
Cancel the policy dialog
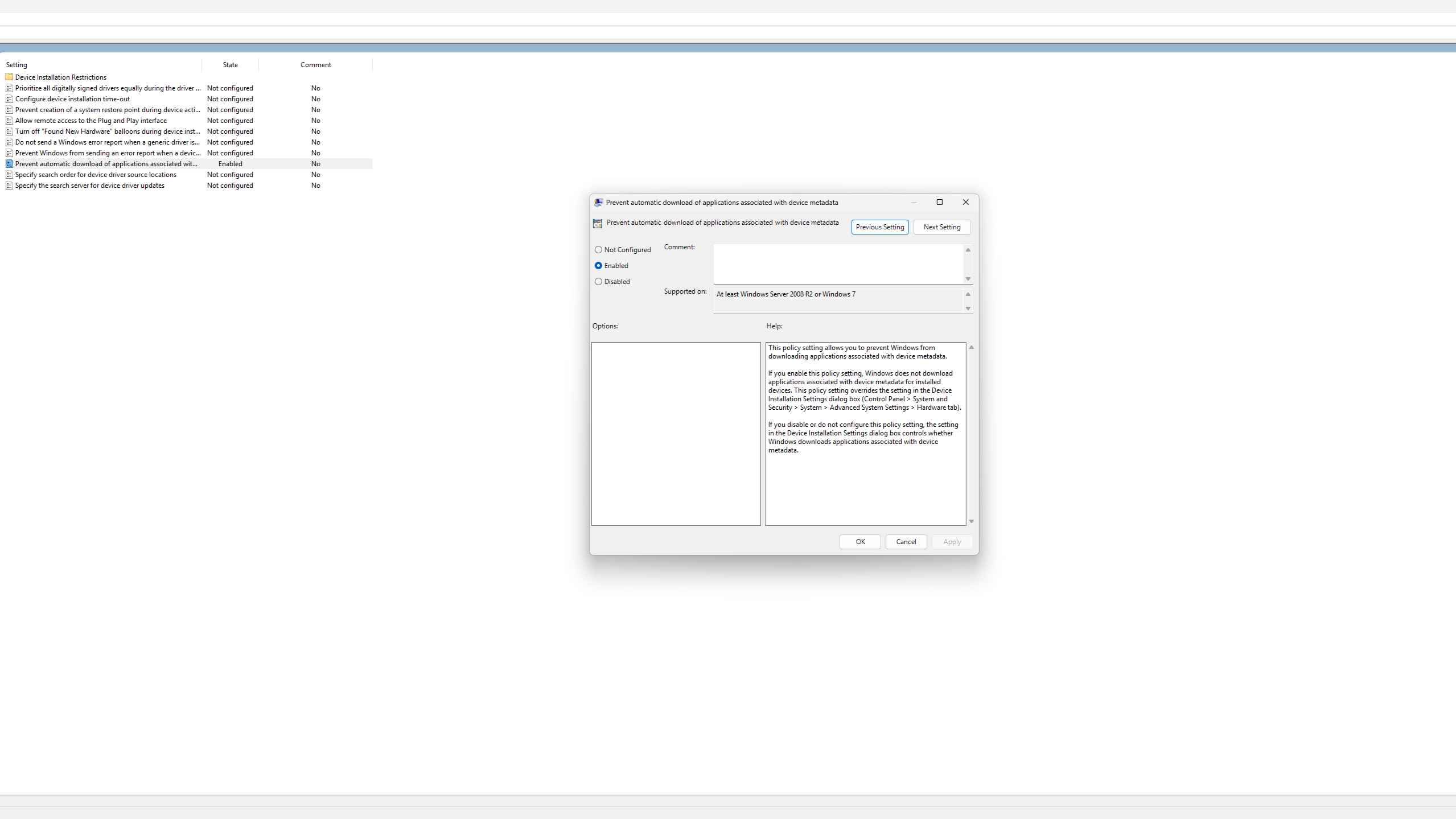pyautogui.click(x=906, y=542)
